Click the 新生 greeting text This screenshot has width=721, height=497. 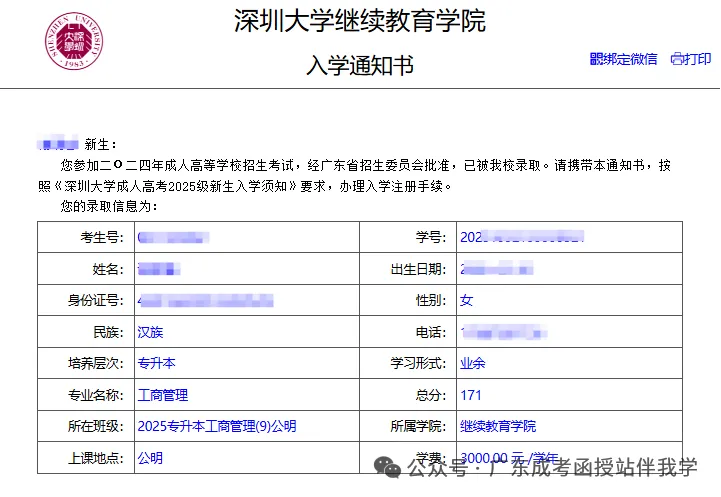[x=100, y=144]
